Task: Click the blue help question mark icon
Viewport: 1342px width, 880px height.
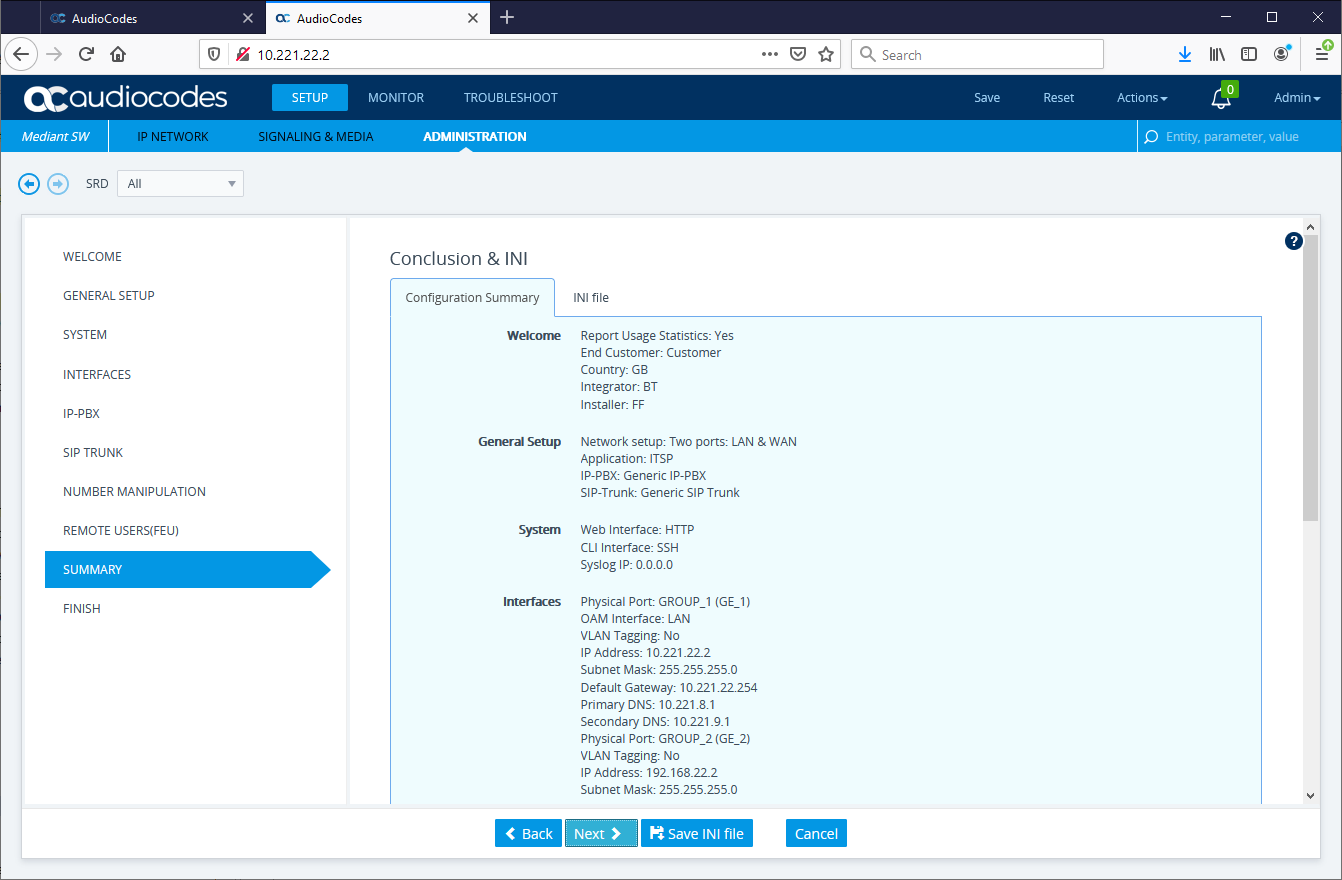Action: (x=1293, y=241)
